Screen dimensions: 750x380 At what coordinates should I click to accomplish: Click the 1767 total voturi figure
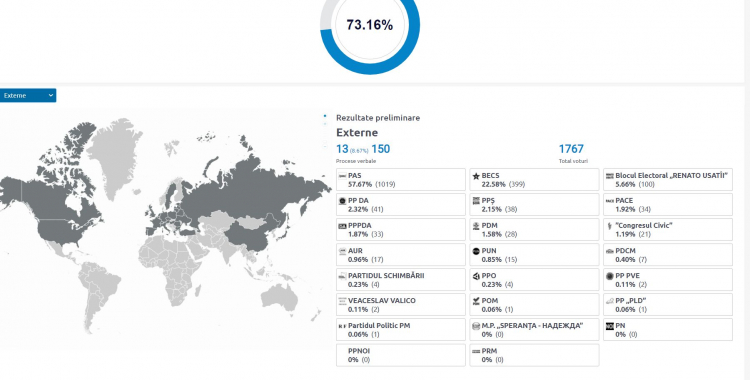click(x=571, y=149)
